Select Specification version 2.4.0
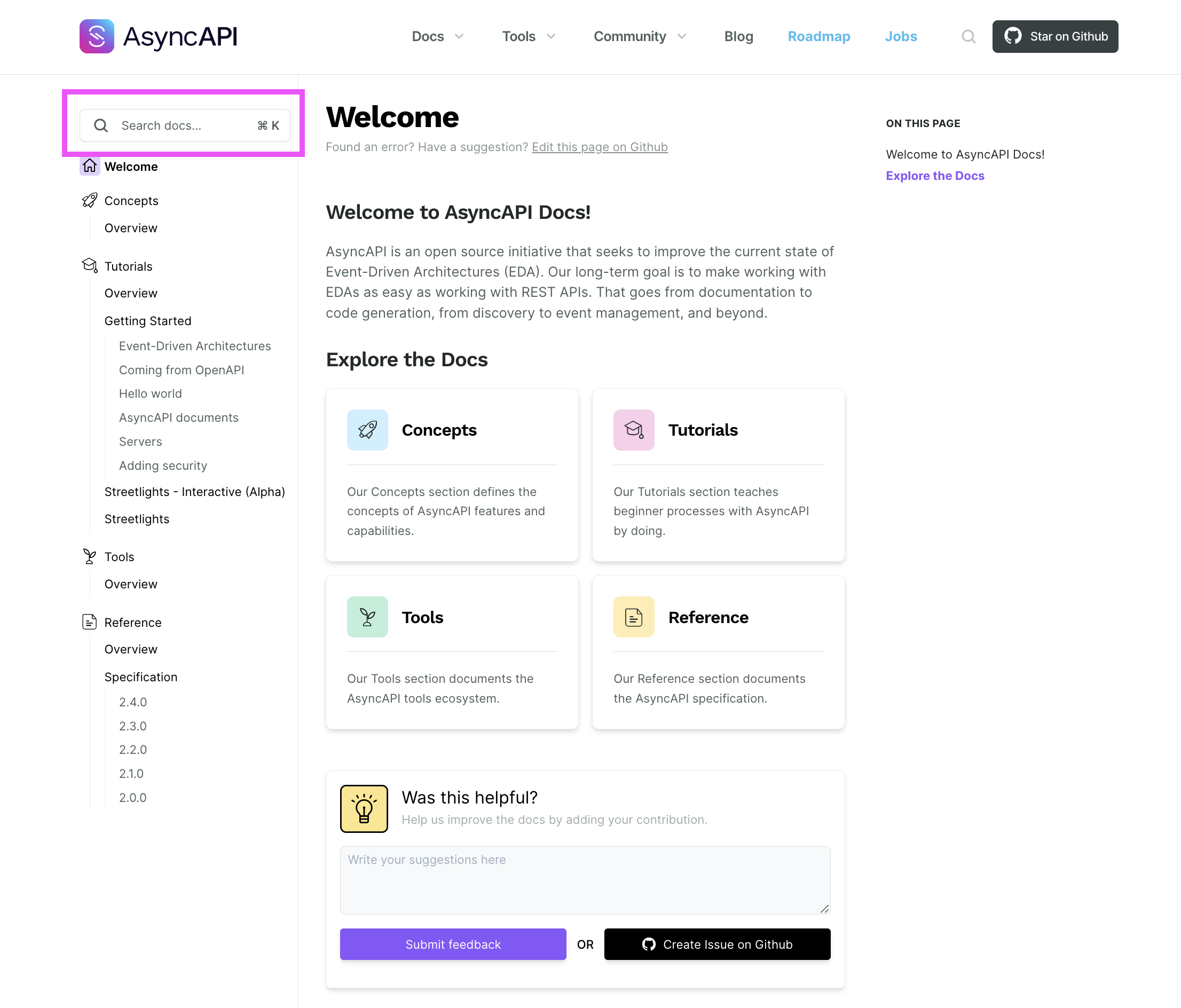 pyautogui.click(x=133, y=702)
